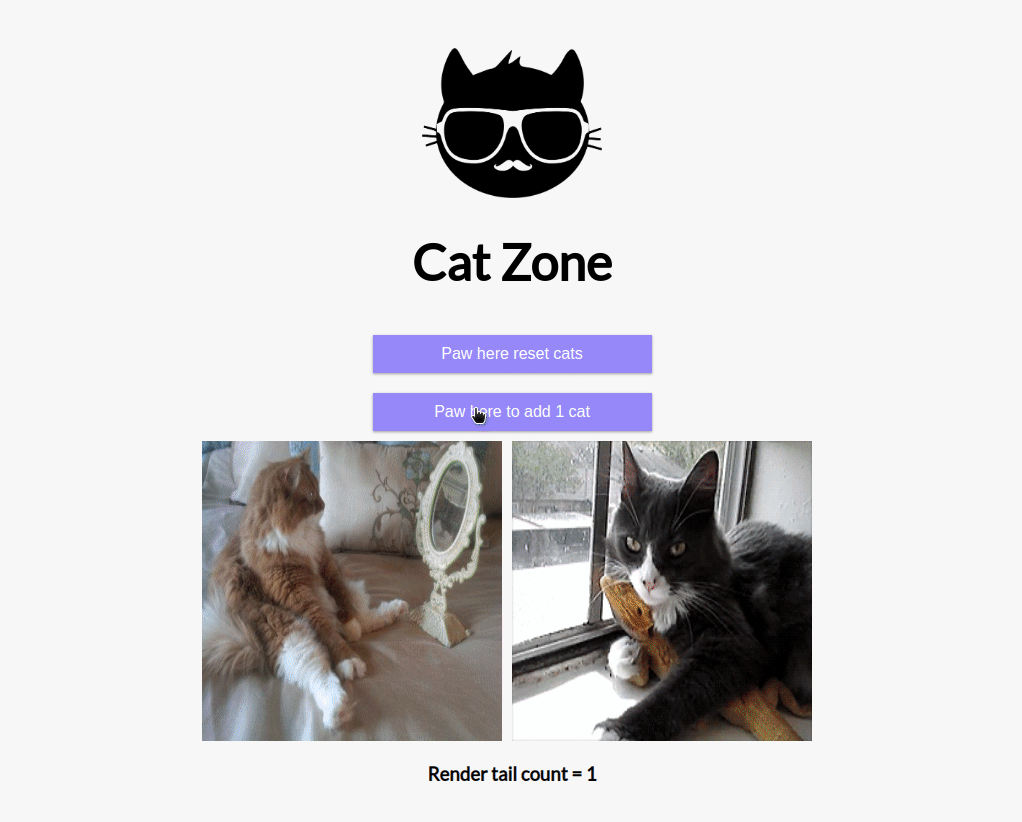This screenshot has width=1022, height=822.
Task: Click the ornate mirror in left photo
Action: click(x=450, y=543)
